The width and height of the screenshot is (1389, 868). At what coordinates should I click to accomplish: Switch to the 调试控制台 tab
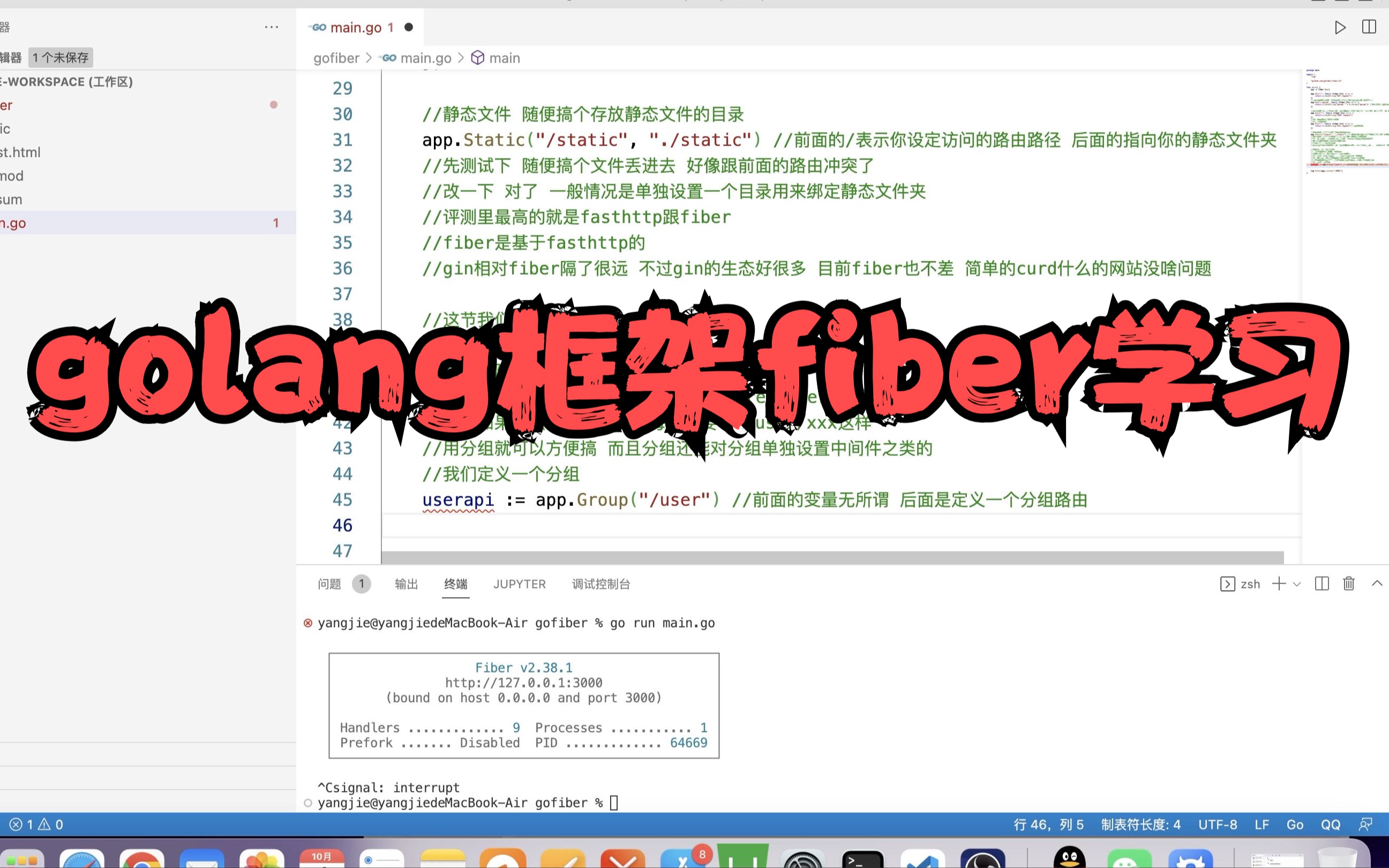pyautogui.click(x=600, y=584)
